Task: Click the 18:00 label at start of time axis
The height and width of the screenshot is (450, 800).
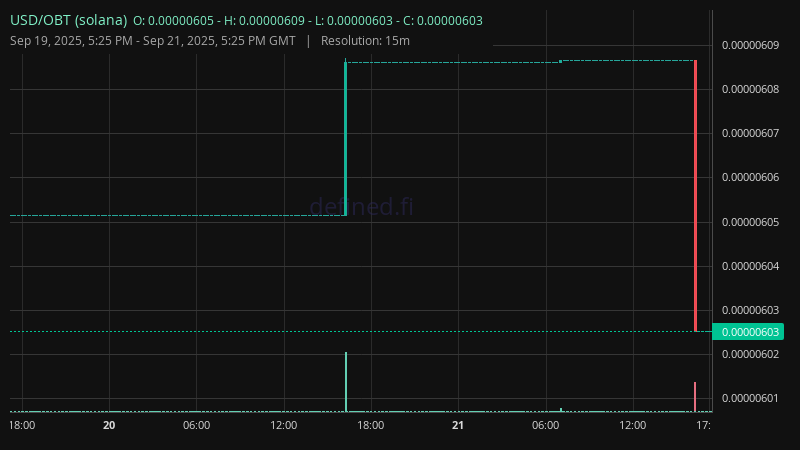Action: coord(22,425)
